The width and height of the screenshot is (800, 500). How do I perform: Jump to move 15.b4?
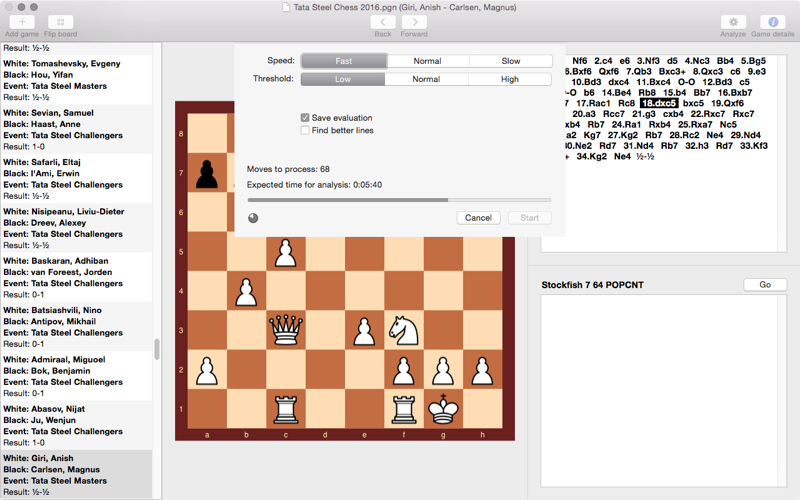tap(674, 92)
